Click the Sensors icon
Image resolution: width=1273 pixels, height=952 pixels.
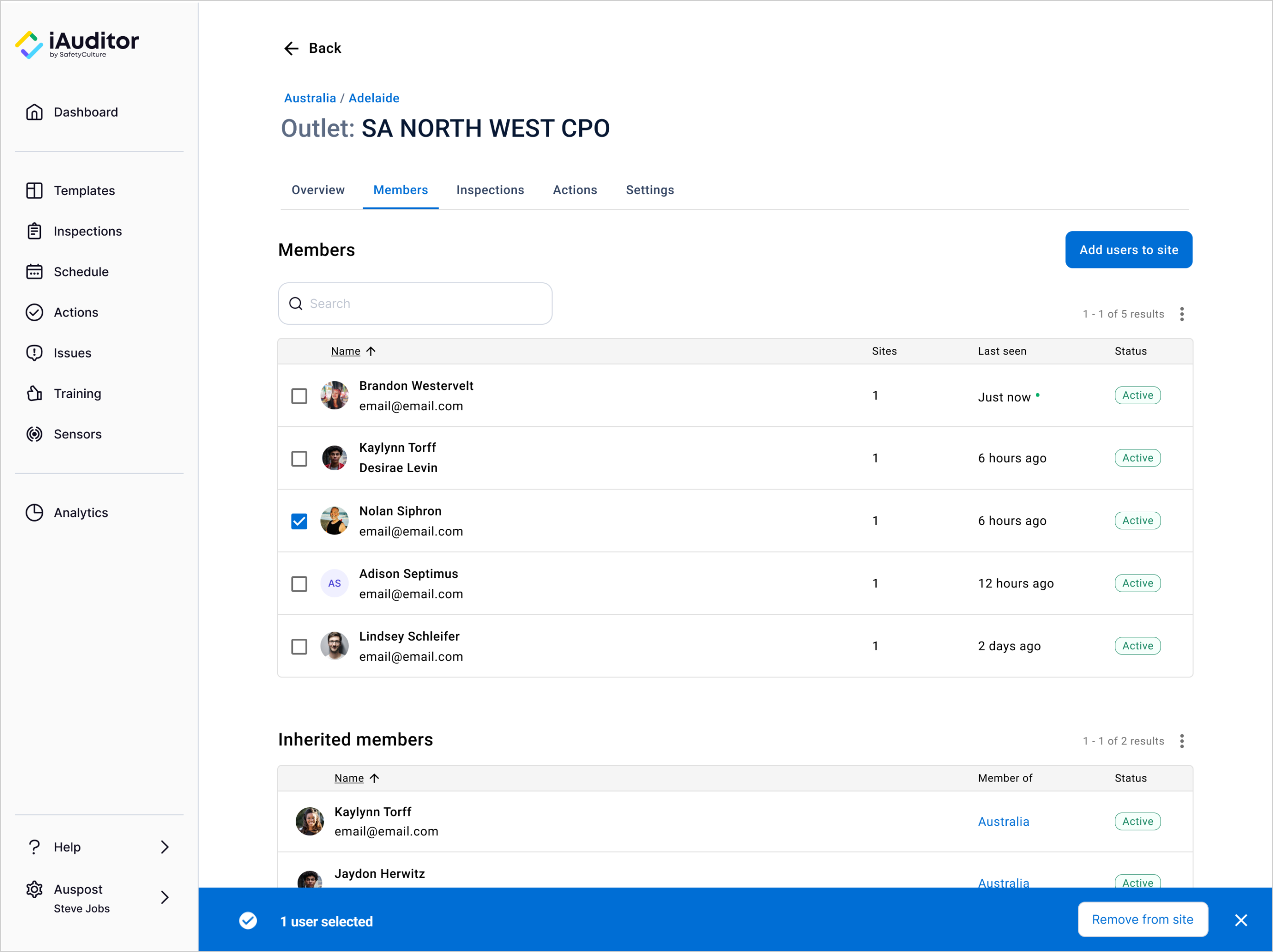34,434
